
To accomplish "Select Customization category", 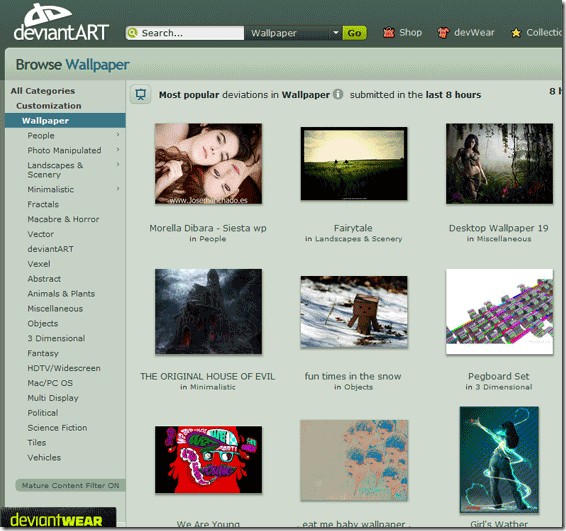I will 49,106.
